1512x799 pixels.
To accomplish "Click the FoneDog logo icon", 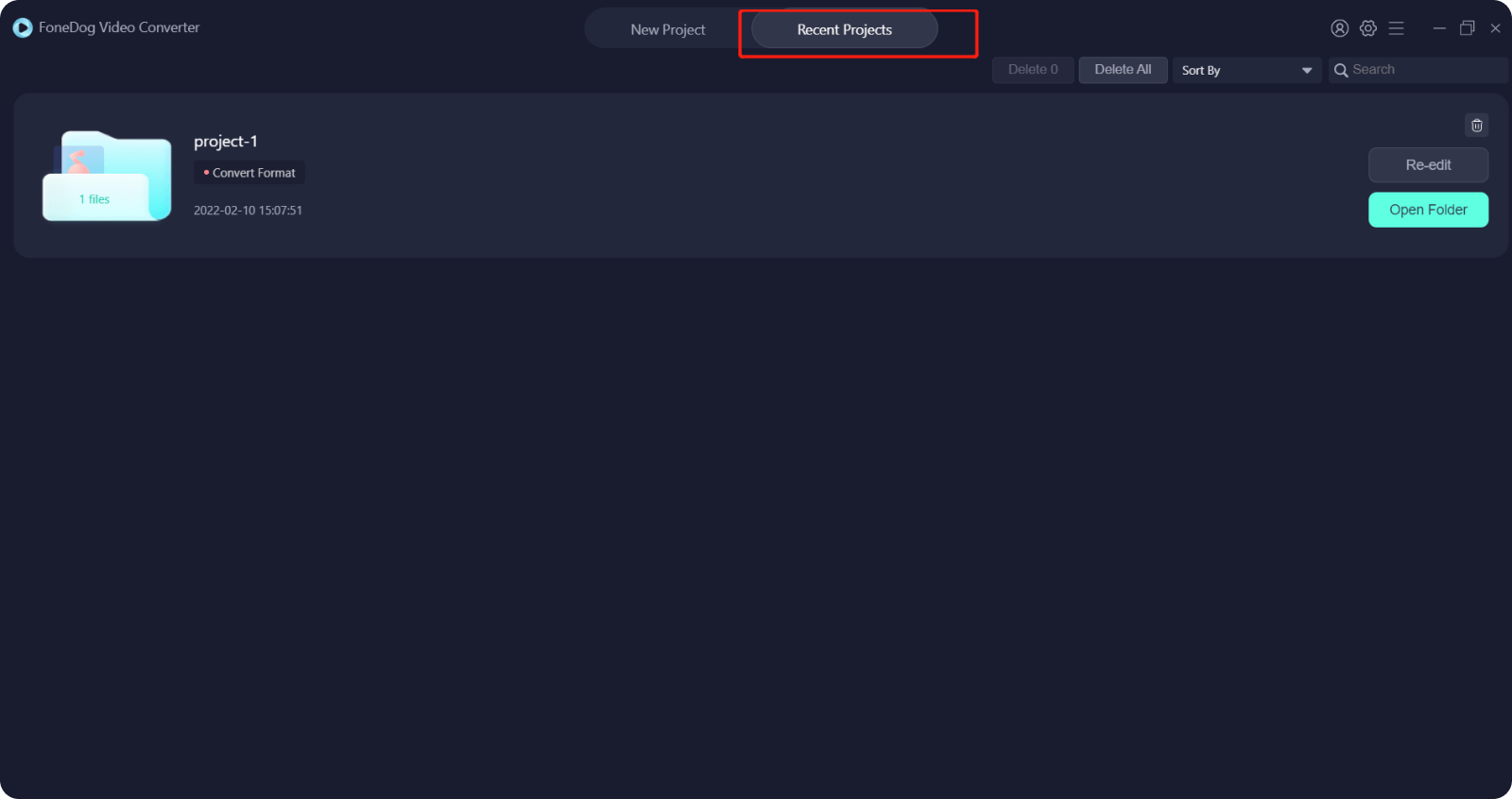I will click(23, 28).
